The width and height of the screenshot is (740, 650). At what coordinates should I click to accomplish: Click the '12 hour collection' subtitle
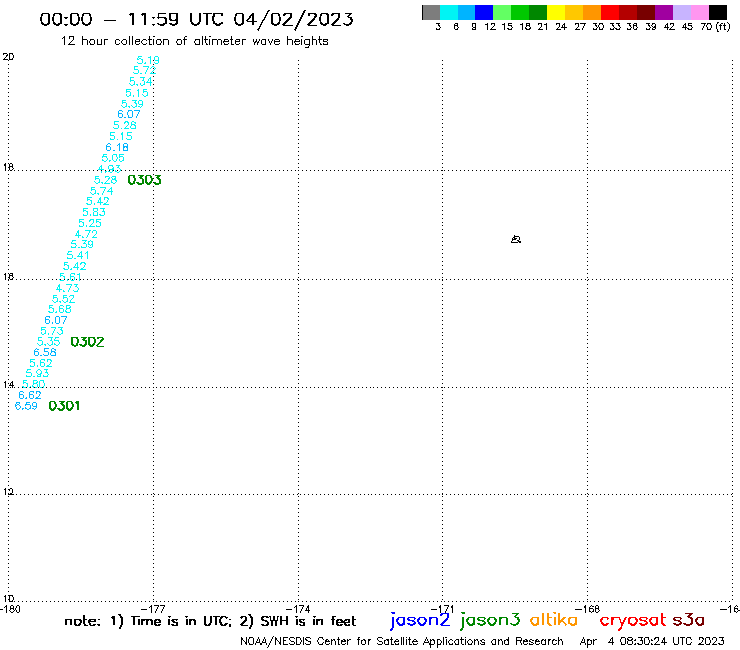tap(194, 41)
